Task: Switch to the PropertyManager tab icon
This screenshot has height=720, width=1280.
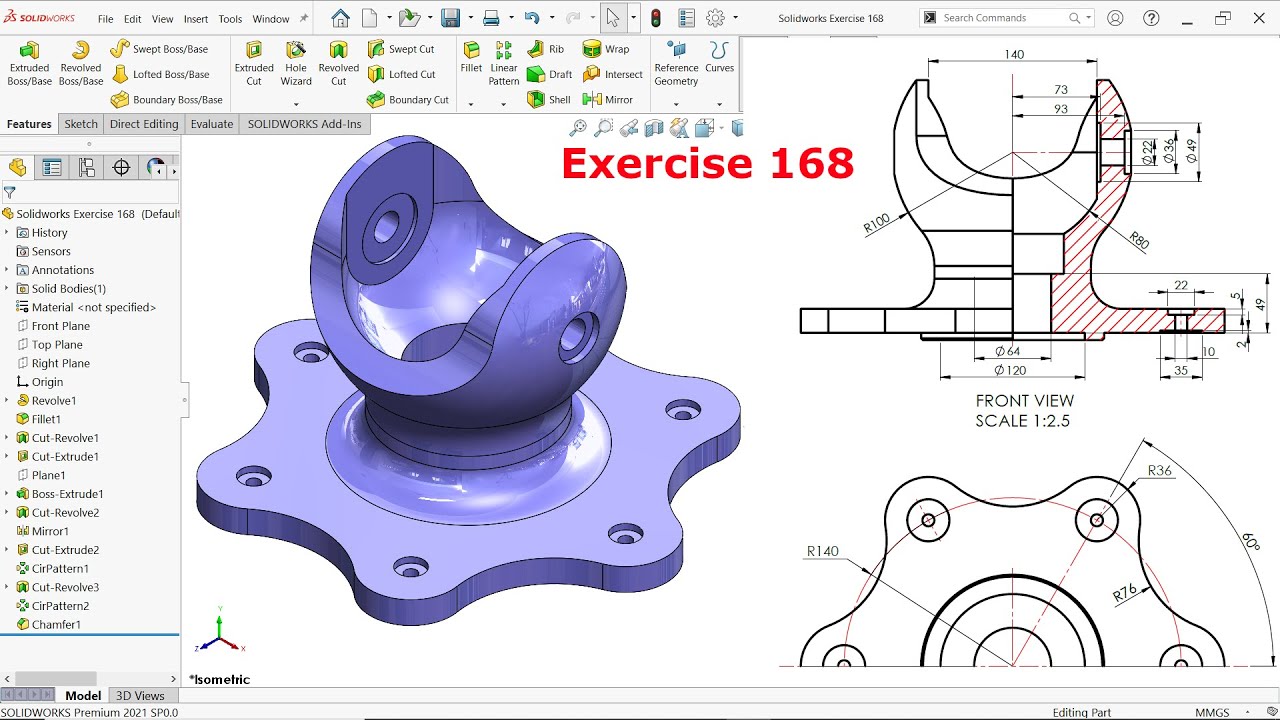Action: (x=52, y=168)
